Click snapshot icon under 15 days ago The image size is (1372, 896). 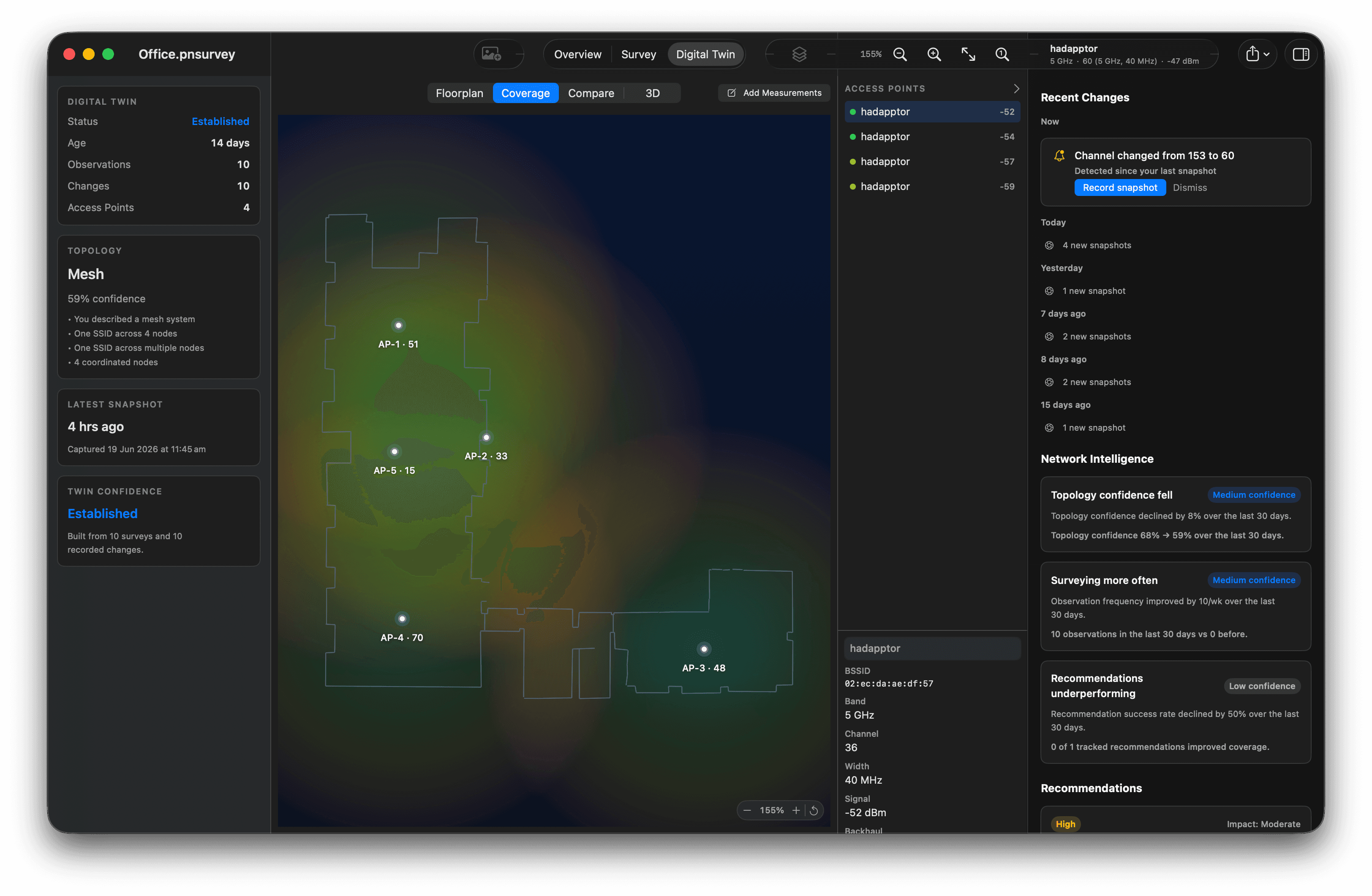point(1049,428)
